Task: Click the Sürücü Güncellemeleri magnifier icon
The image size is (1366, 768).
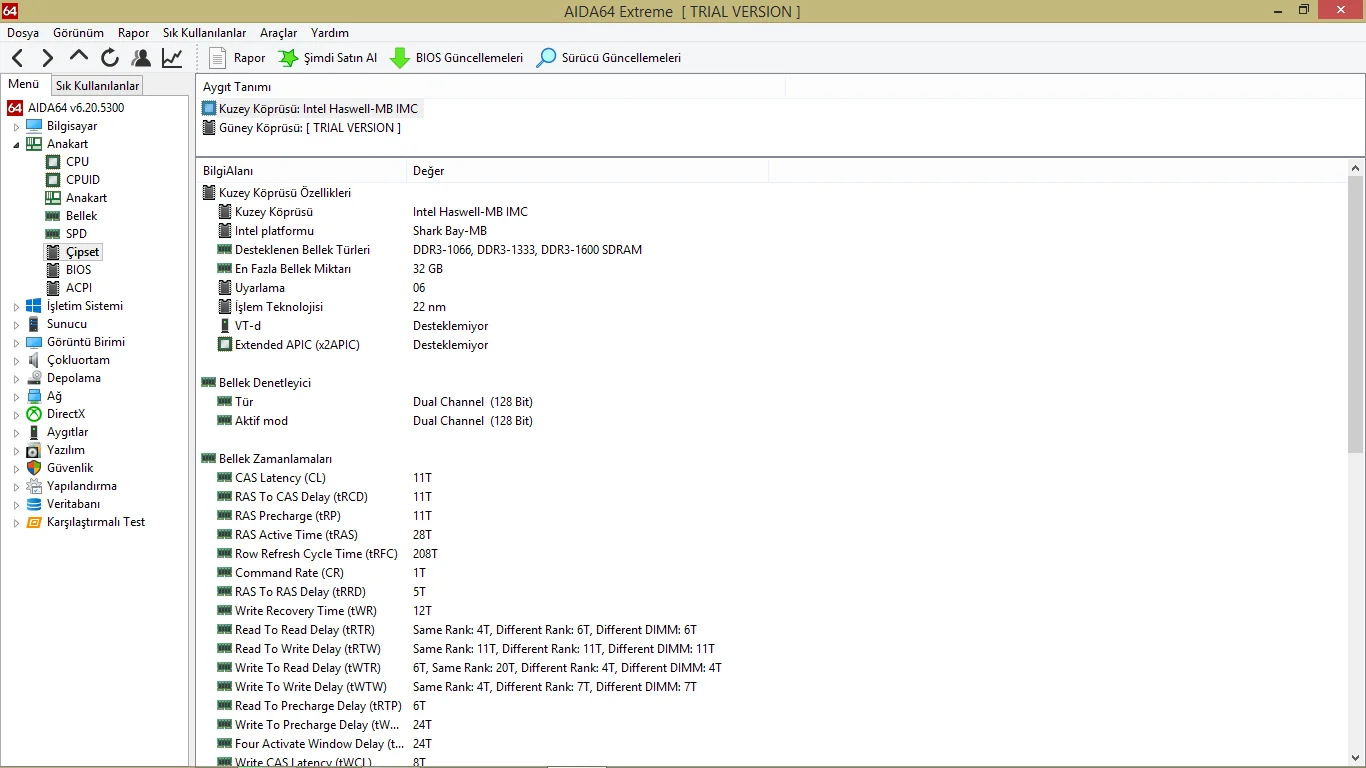Action: point(546,58)
